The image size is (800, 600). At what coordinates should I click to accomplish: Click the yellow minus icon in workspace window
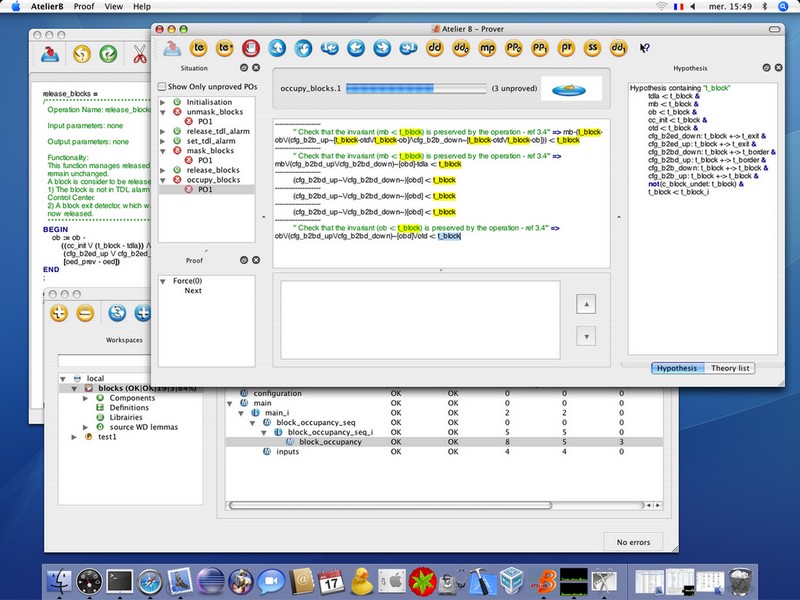[x=85, y=313]
